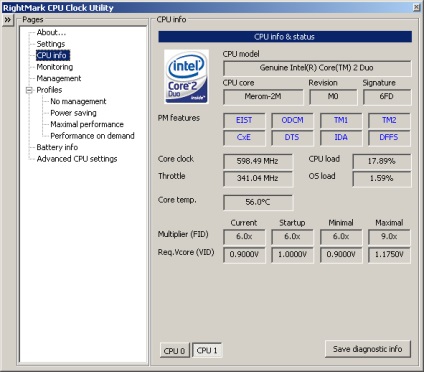Click the Maximal multiplier 9.0x field
The image size is (424, 372).
click(x=389, y=237)
